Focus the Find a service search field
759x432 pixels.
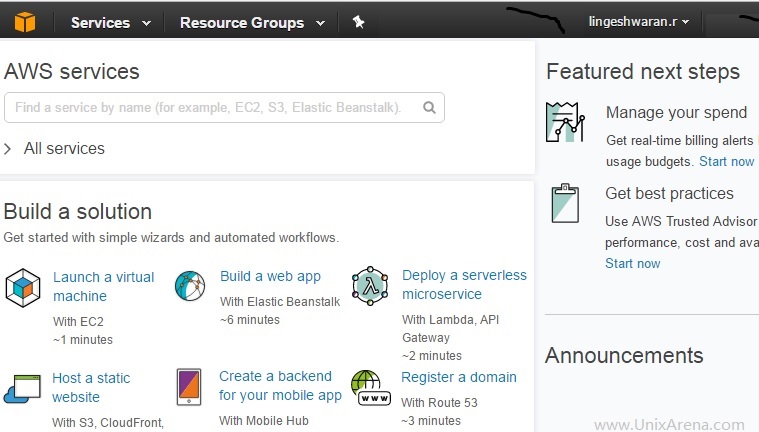(x=224, y=108)
